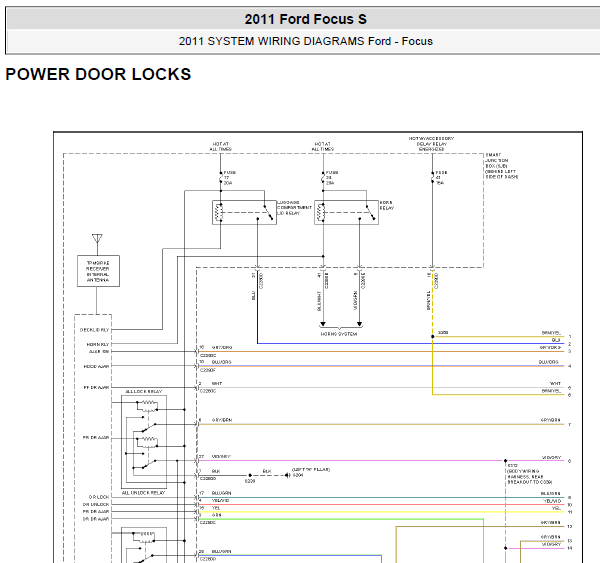Click the TPMS/RKE receiver internal antenna box

pyautogui.click(x=98, y=271)
